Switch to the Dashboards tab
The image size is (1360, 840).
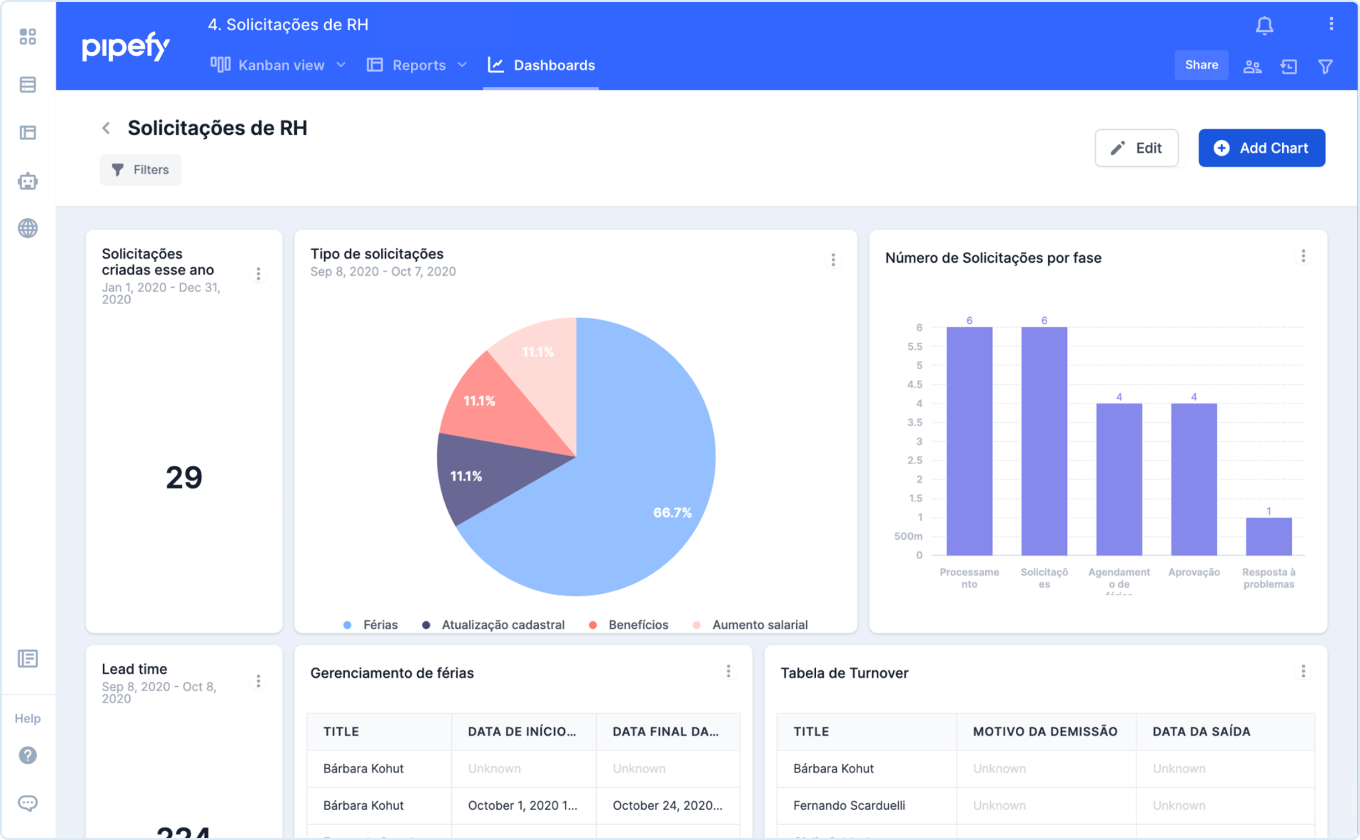(541, 65)
